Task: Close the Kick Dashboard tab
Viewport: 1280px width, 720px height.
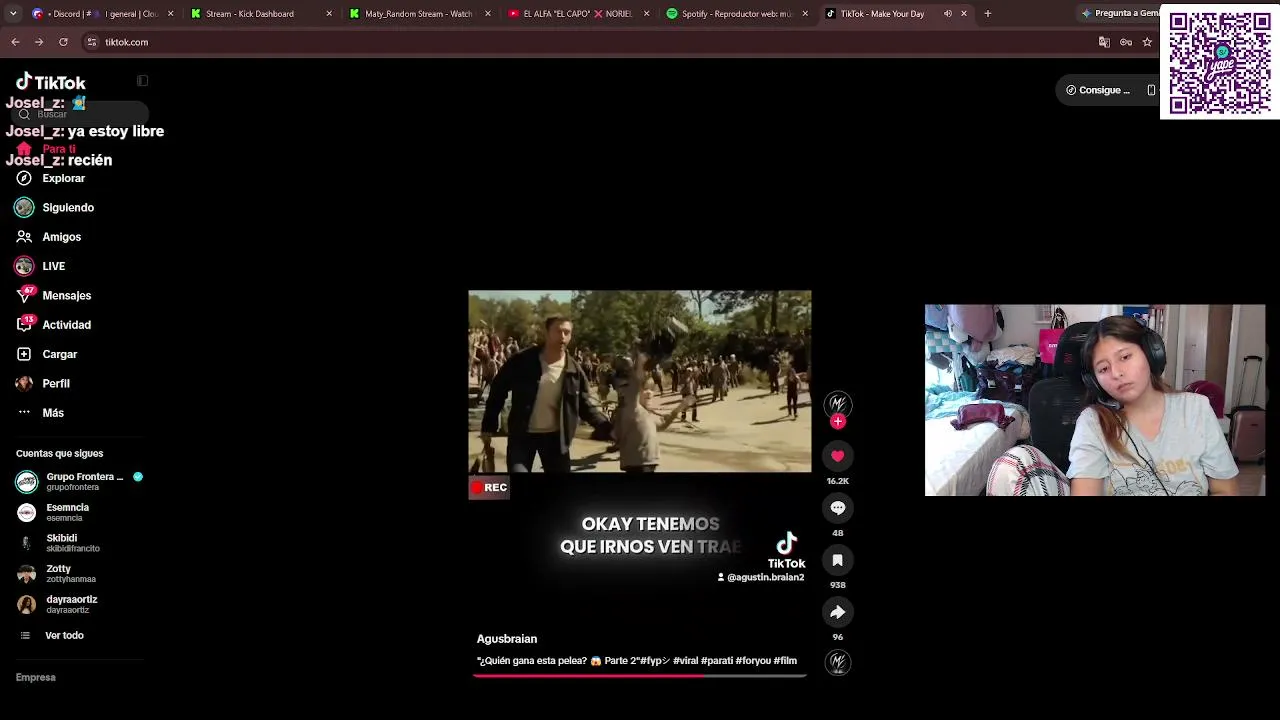Action: (330, 14)
